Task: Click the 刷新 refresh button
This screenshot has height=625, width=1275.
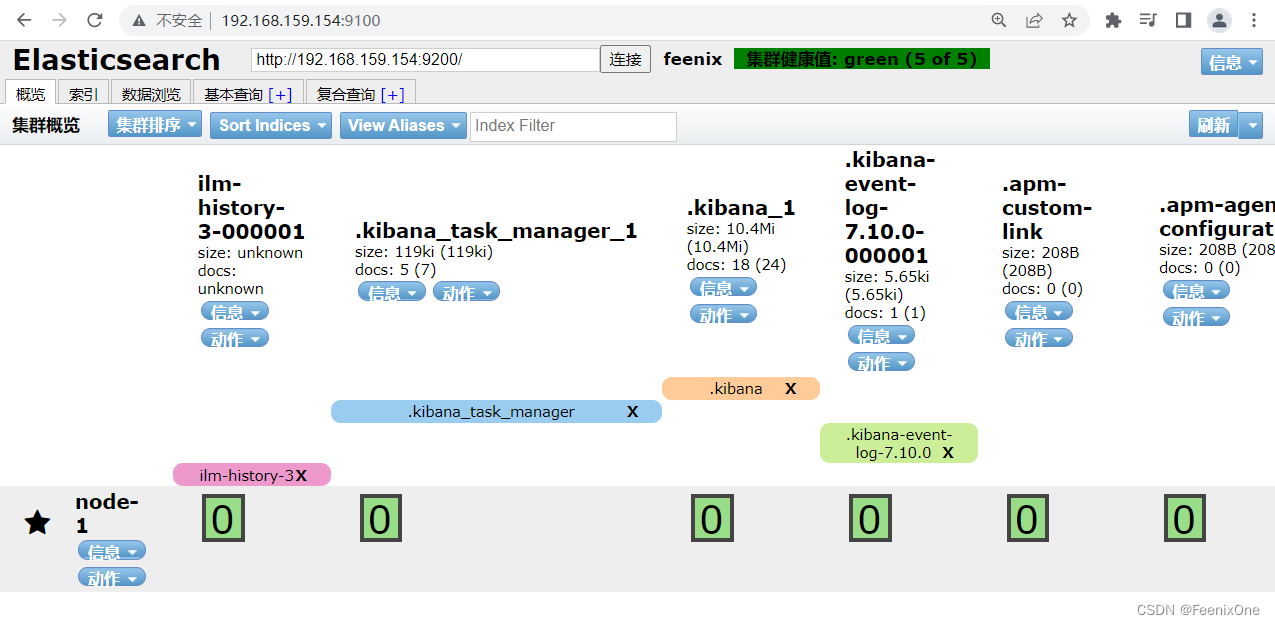Action: 1213,125
